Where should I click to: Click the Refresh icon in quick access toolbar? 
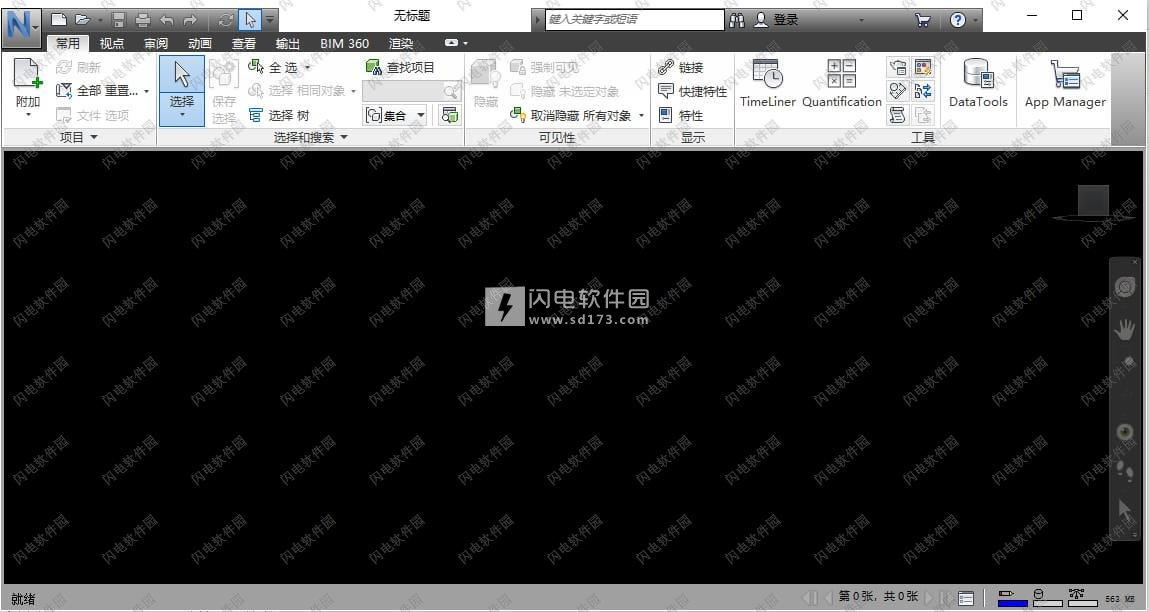(226, 20)
